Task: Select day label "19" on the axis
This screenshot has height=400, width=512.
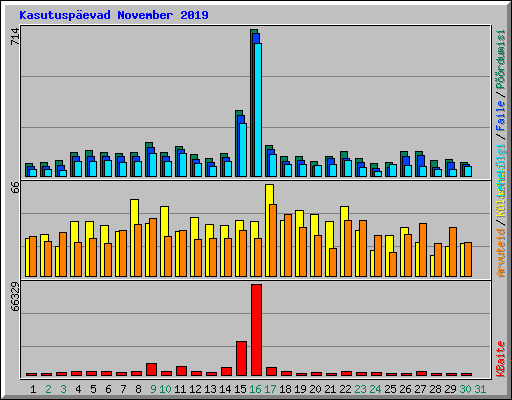Action: 300,389
